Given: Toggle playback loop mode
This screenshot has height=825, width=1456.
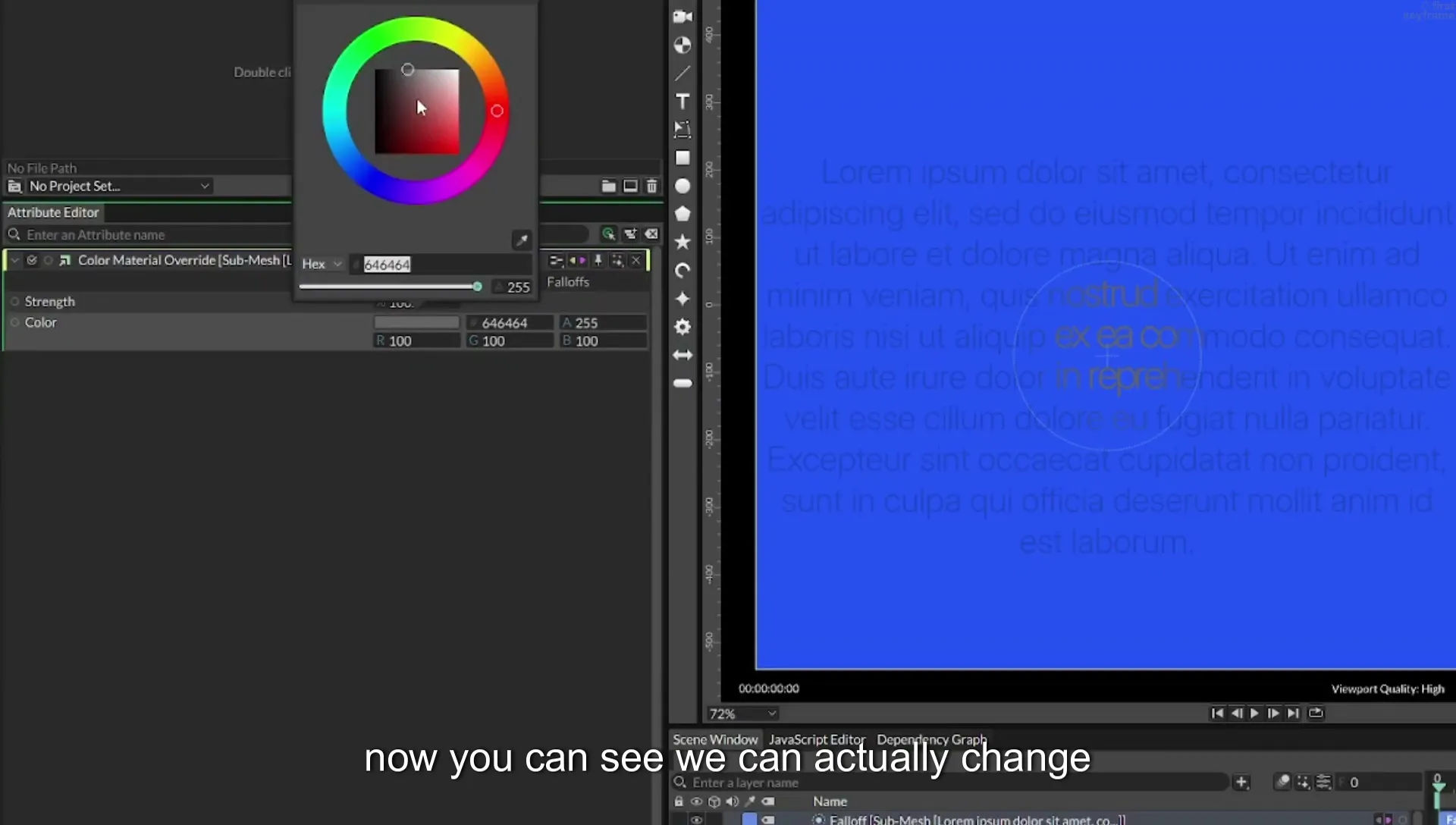Looking at the screenshot, I should pos(1316,713).
